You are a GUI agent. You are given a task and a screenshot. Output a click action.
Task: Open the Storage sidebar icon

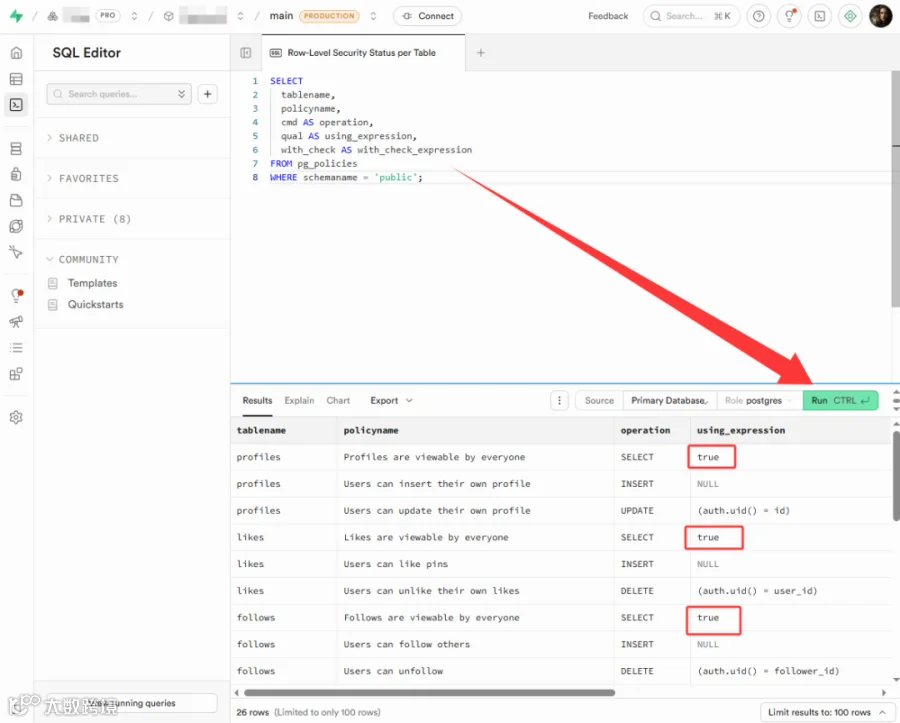pos(17,200)
